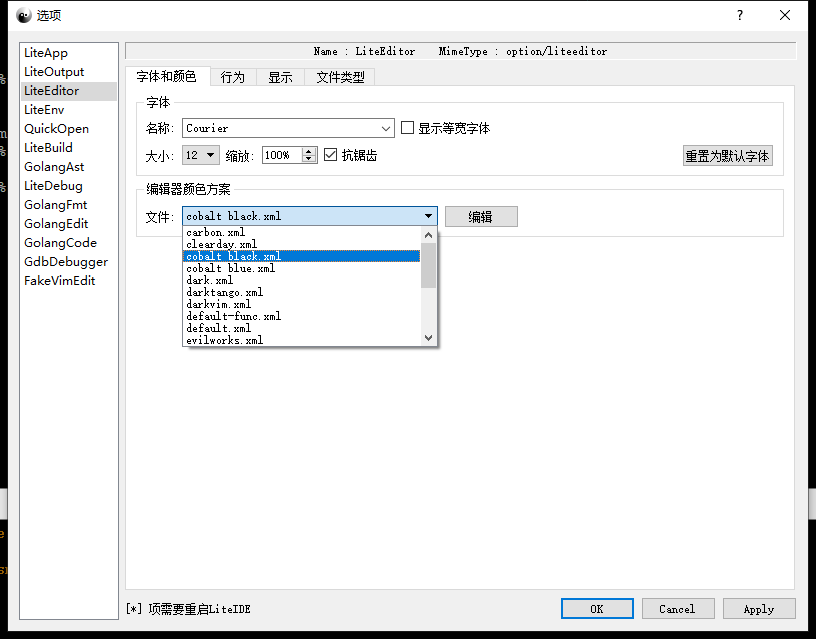The height and width of the screenshot is (639, 816).
Task: Select LiteBuild in the sidebar list
Action: point(69,148)
